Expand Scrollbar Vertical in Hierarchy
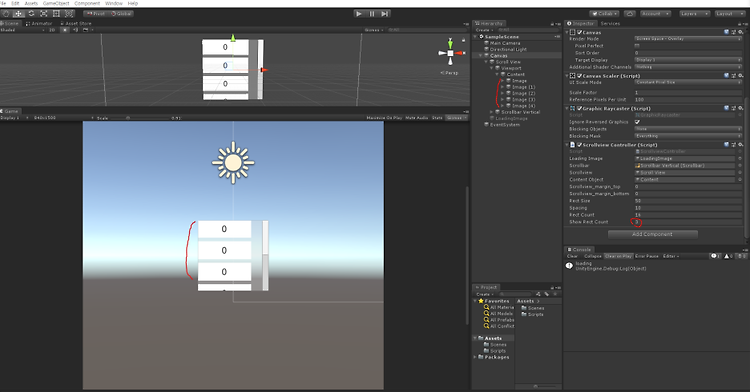 (491, 112)
